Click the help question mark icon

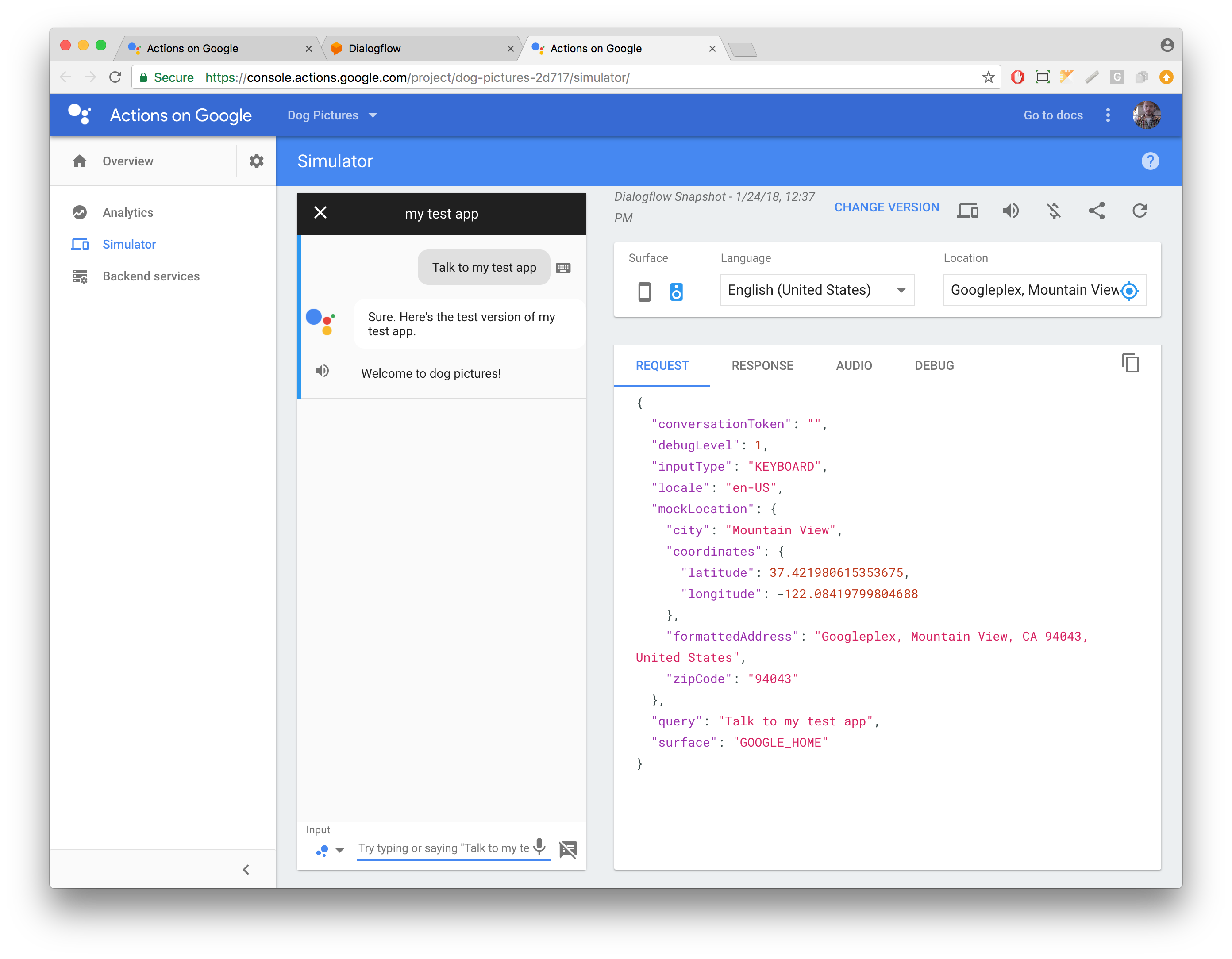click(x=1150, y=161)
